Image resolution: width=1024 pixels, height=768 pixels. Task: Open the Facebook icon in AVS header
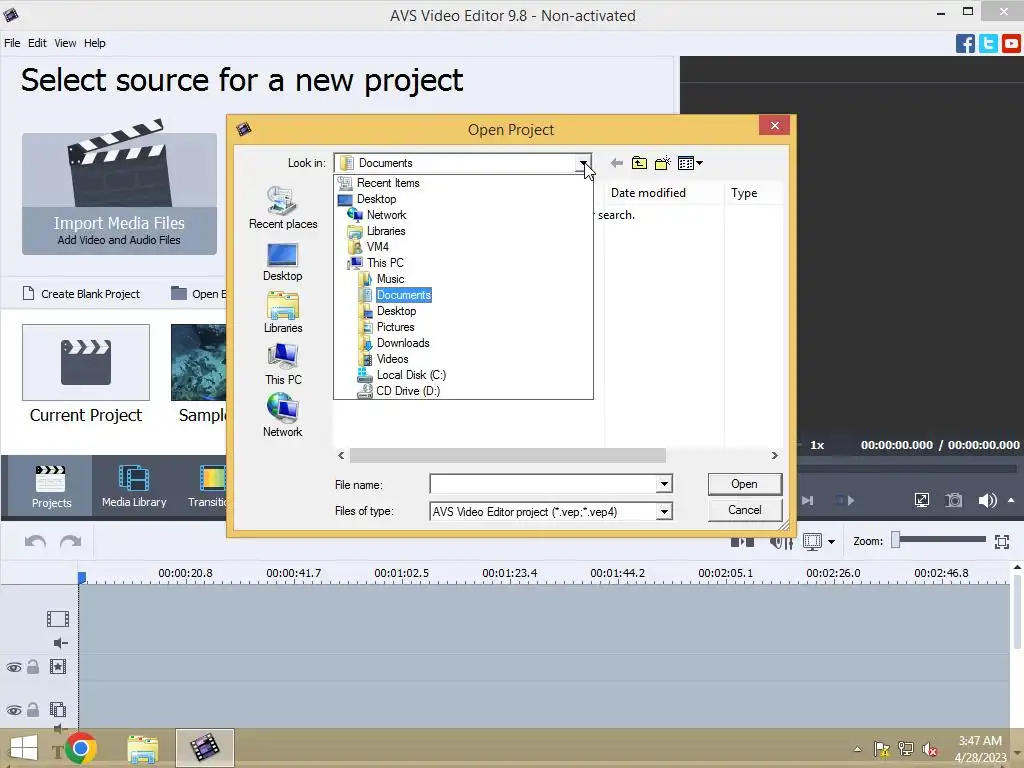(965, 44)
